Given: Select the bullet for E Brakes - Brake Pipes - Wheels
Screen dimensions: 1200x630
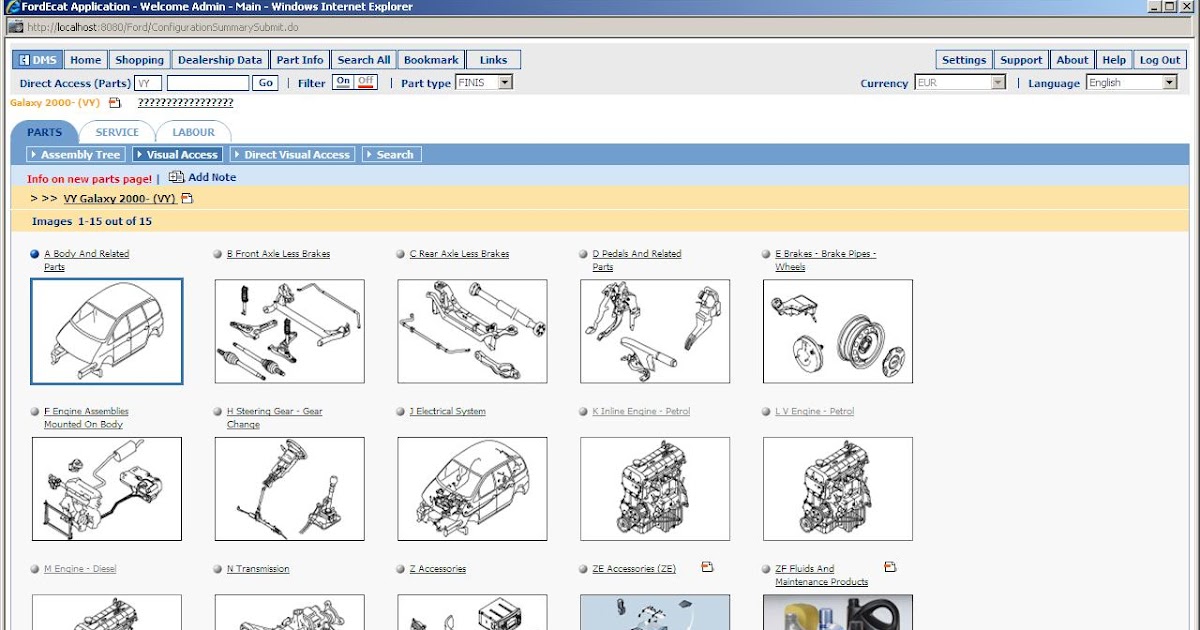Looking at the screenshot, I should click(766, 254).
